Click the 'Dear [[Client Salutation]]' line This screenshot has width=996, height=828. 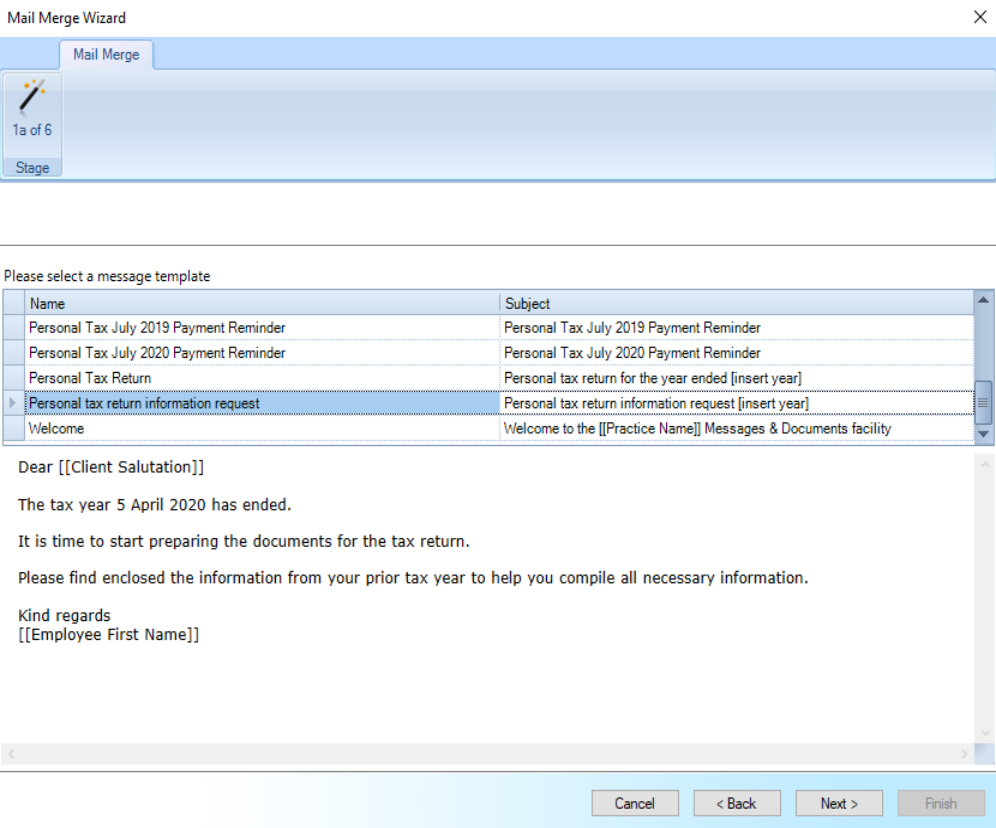pyautogui.click(x=111, y=467)
